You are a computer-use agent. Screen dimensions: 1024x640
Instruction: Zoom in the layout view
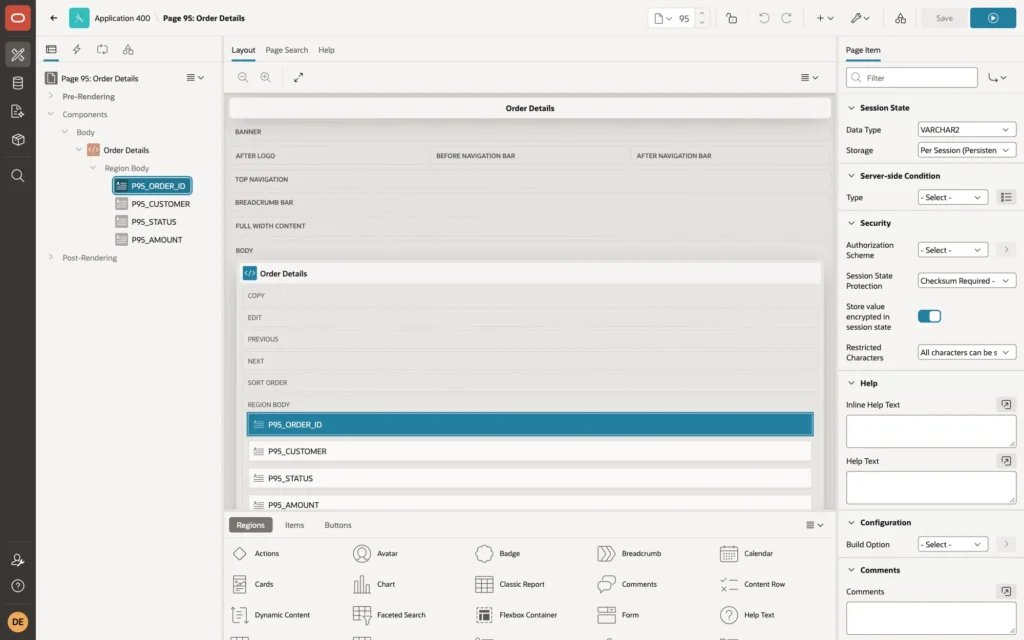point(266,77)
